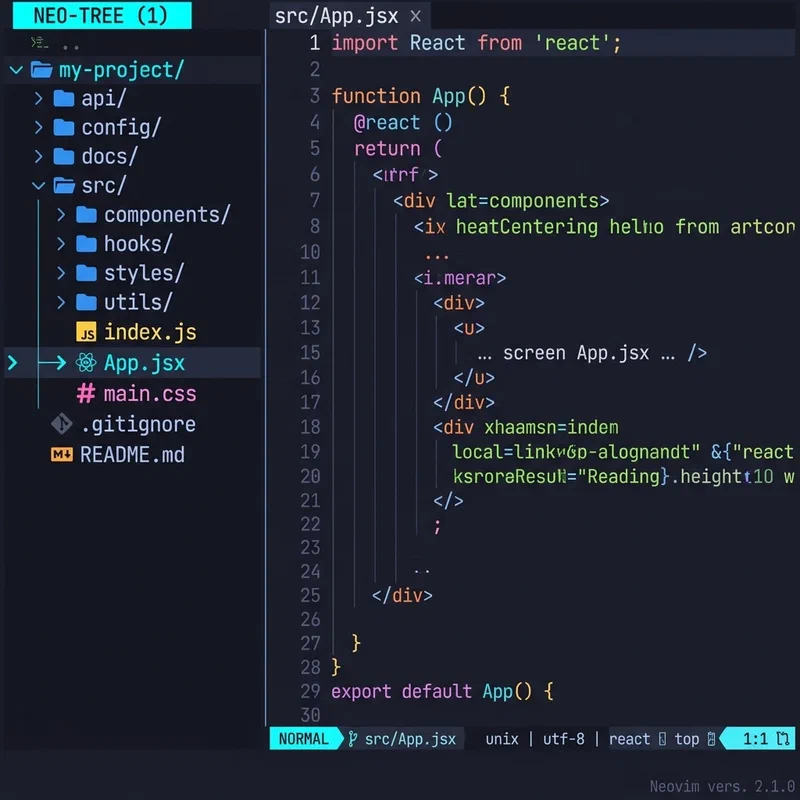Click the hooks folder icon
Screen dimensions: 800x800
(x=86, y=244)
